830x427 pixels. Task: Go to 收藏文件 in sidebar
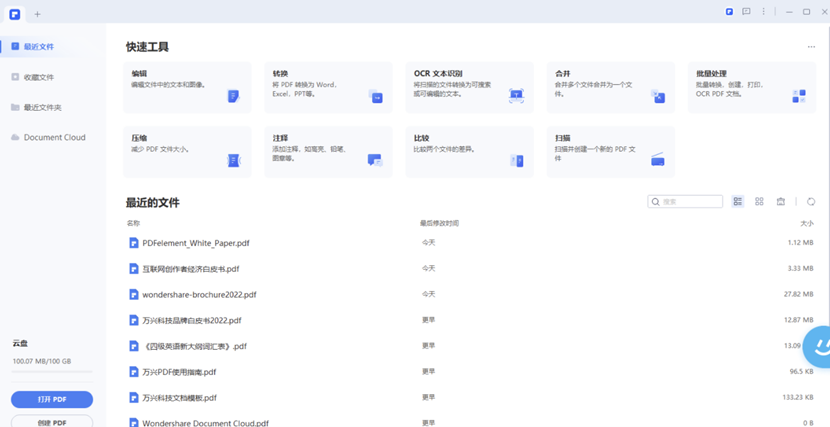click(x=38, y=77)
